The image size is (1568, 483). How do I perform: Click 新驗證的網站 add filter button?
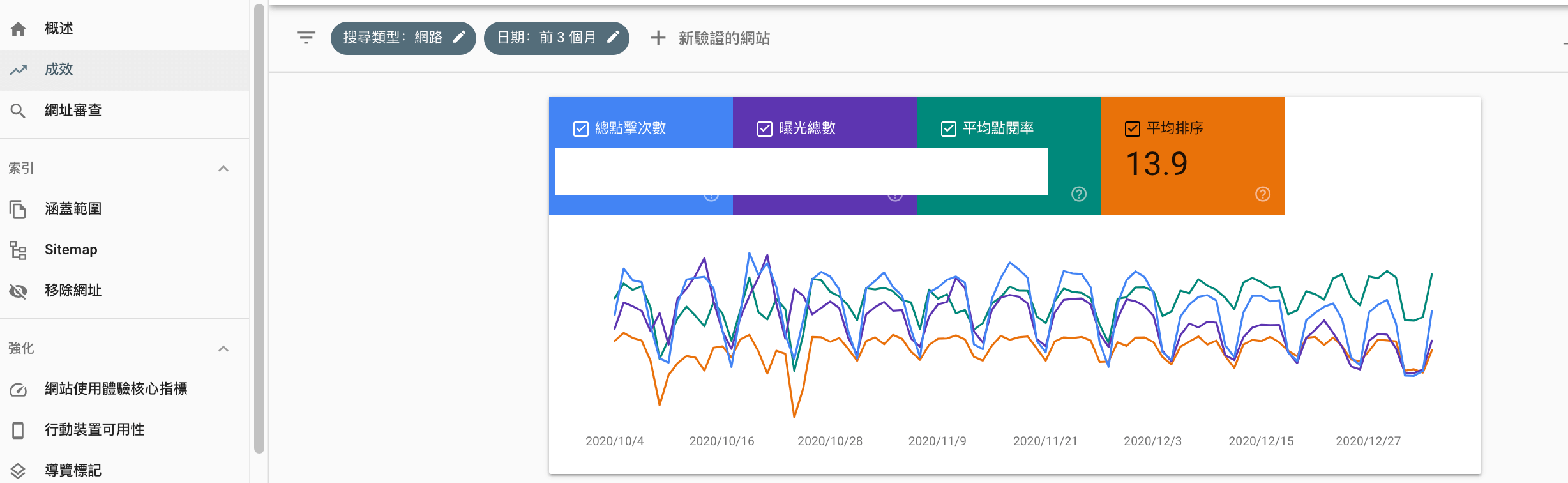(x=711, y=38)
